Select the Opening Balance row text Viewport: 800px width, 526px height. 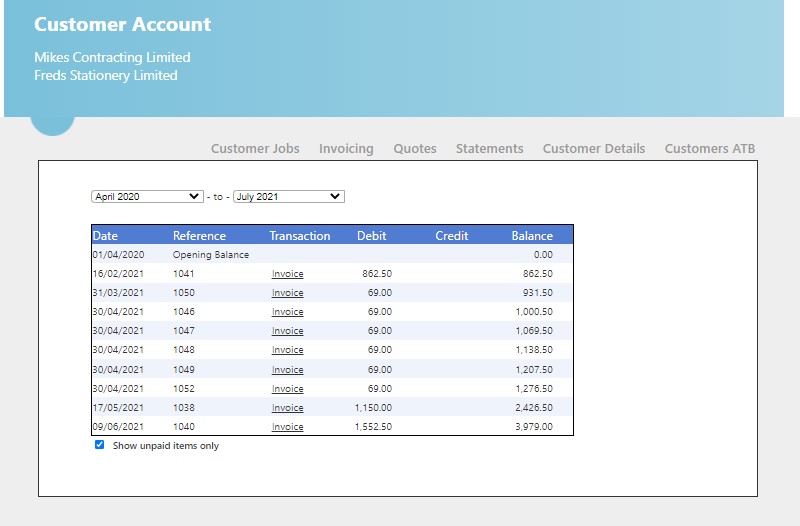[x=211, y=255]
